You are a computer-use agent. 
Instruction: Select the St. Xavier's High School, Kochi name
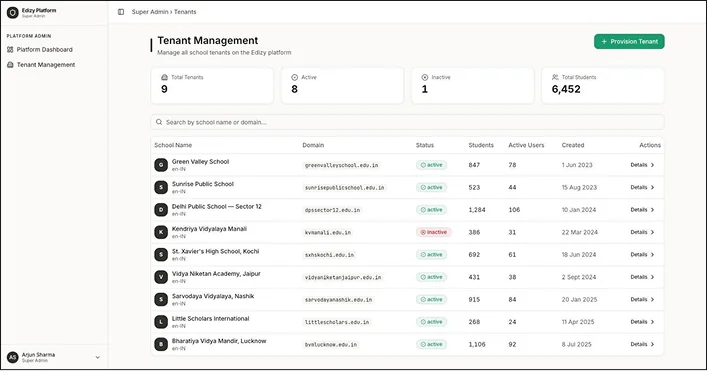(216, 252)
